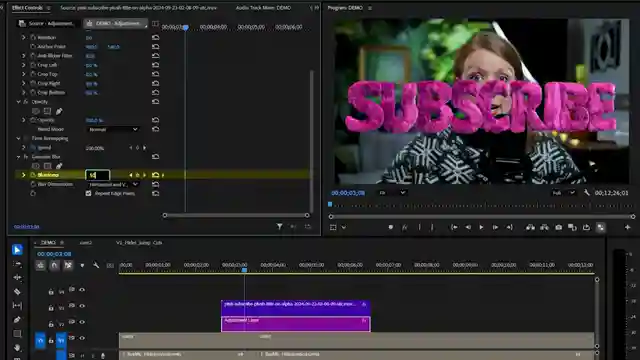Step forward one frame in Program monitor
Viewport: 640px width, 360px height.
[x=495, y=227]
